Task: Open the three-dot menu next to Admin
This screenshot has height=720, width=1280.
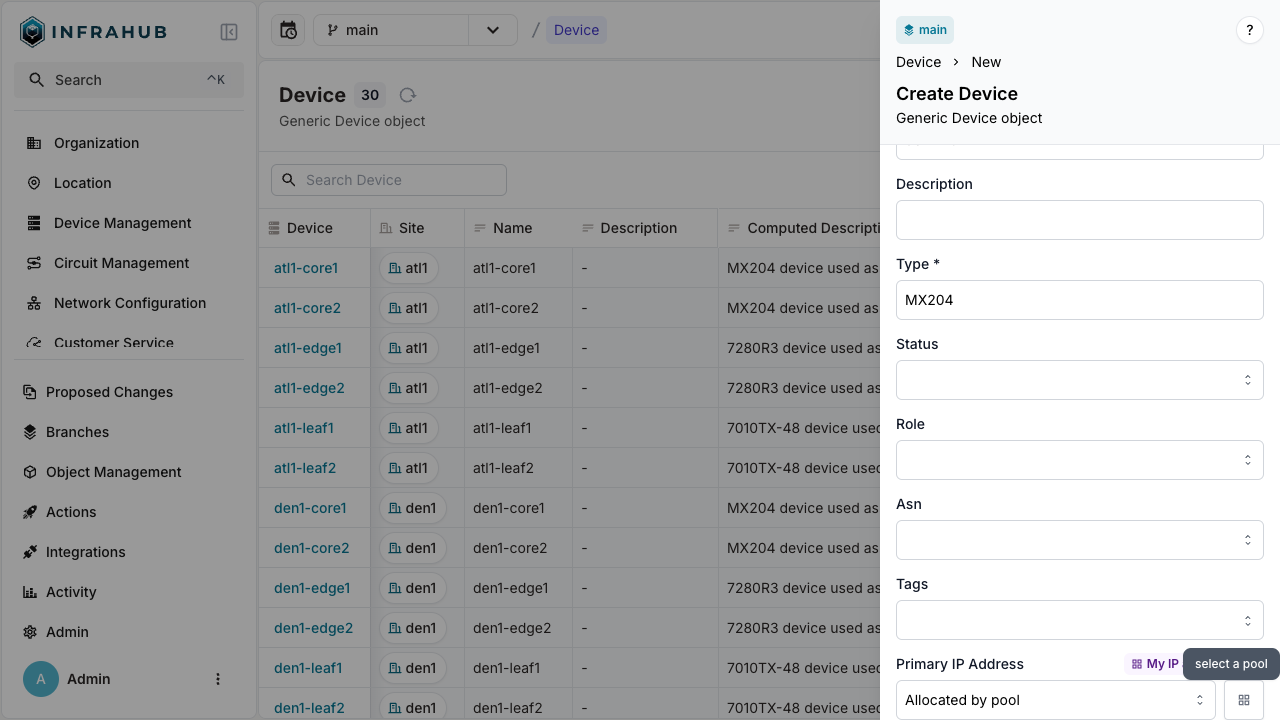Action: pos(218,679)
